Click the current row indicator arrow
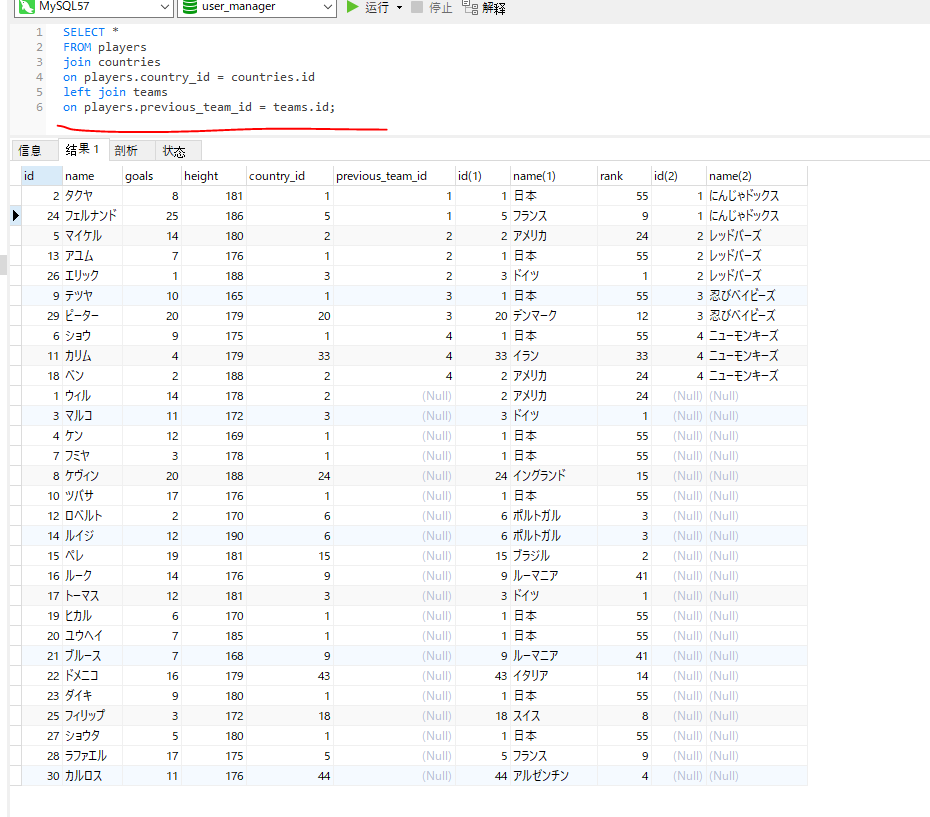Viewport: 930px width, 817px height. 15,215
